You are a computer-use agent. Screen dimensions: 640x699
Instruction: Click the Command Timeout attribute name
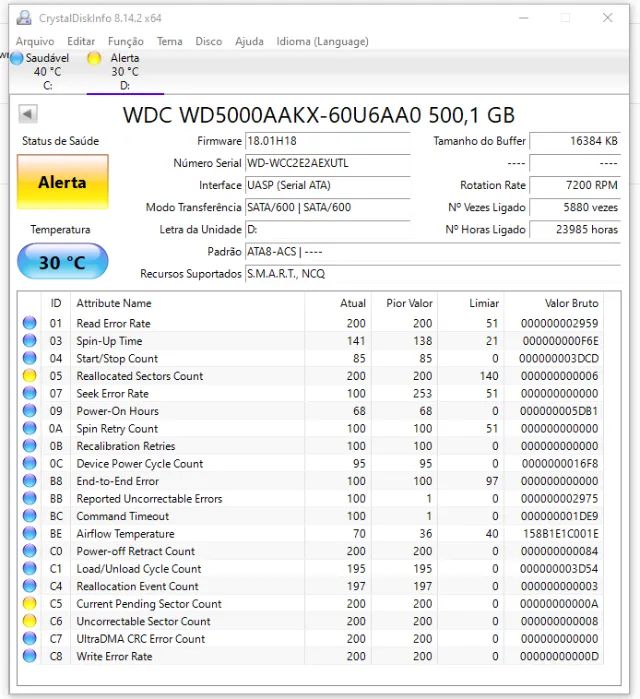(x=123, y=516)
